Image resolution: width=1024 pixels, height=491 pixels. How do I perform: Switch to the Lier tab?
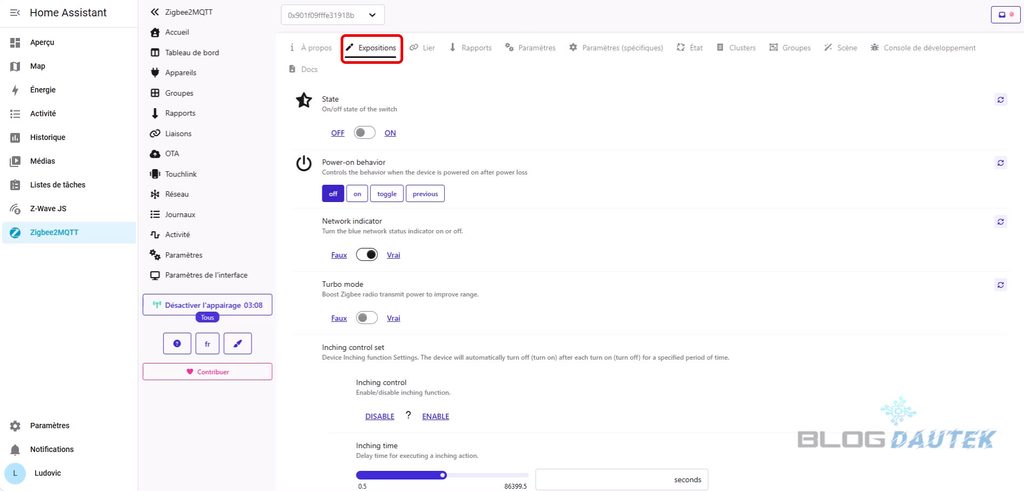click(x=422, y=48)
